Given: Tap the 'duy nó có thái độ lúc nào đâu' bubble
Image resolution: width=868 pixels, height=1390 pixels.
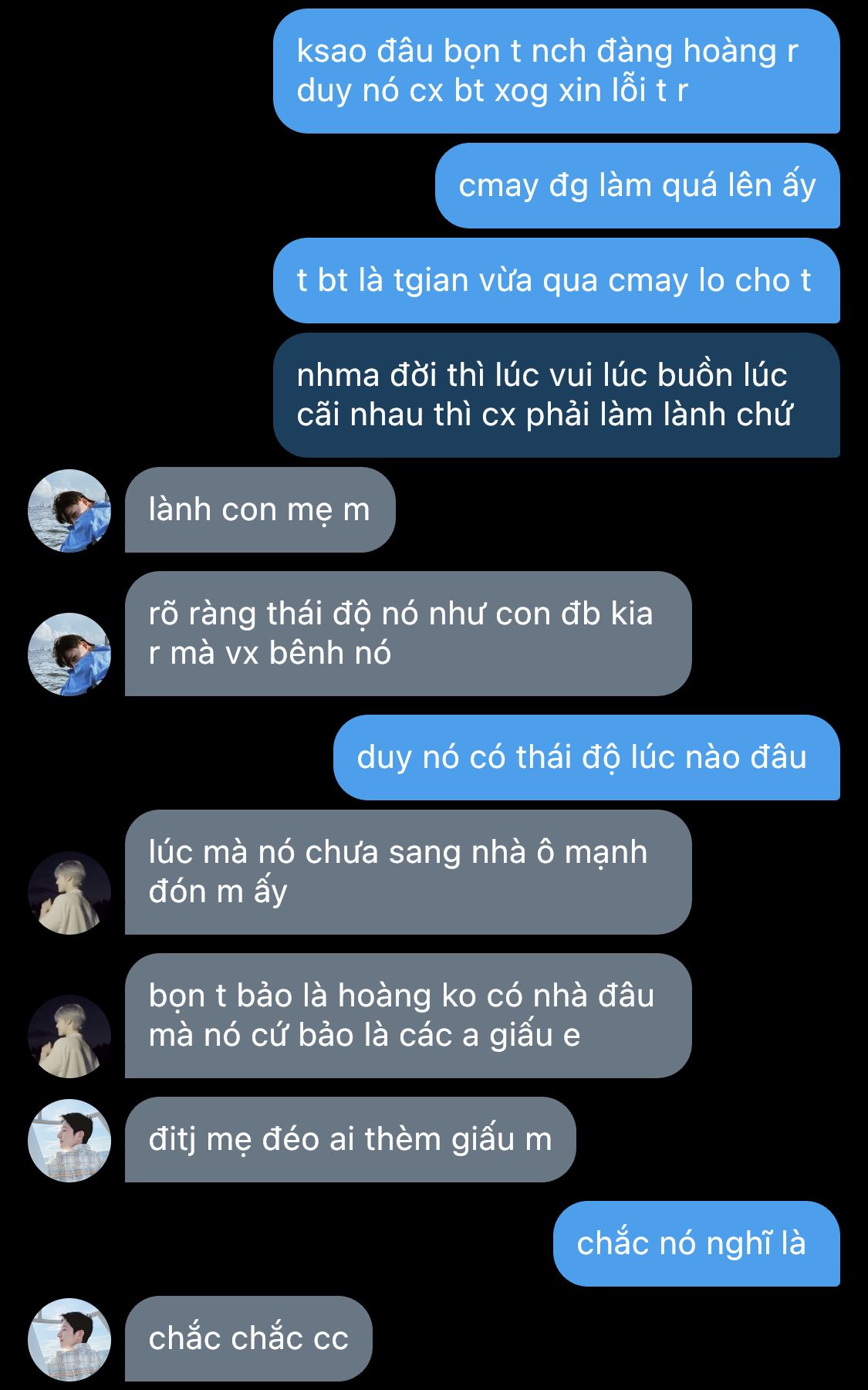Looking at the screenshot, I should pos(586,758).
